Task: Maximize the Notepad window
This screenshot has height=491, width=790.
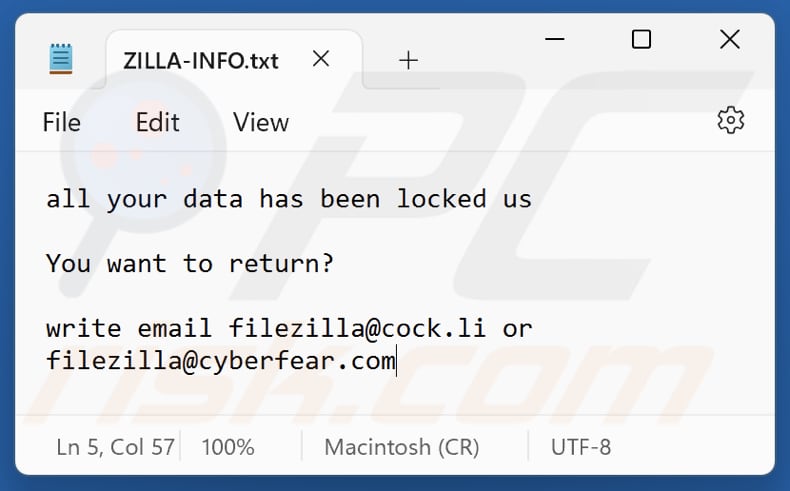Action: coord(642,40)
